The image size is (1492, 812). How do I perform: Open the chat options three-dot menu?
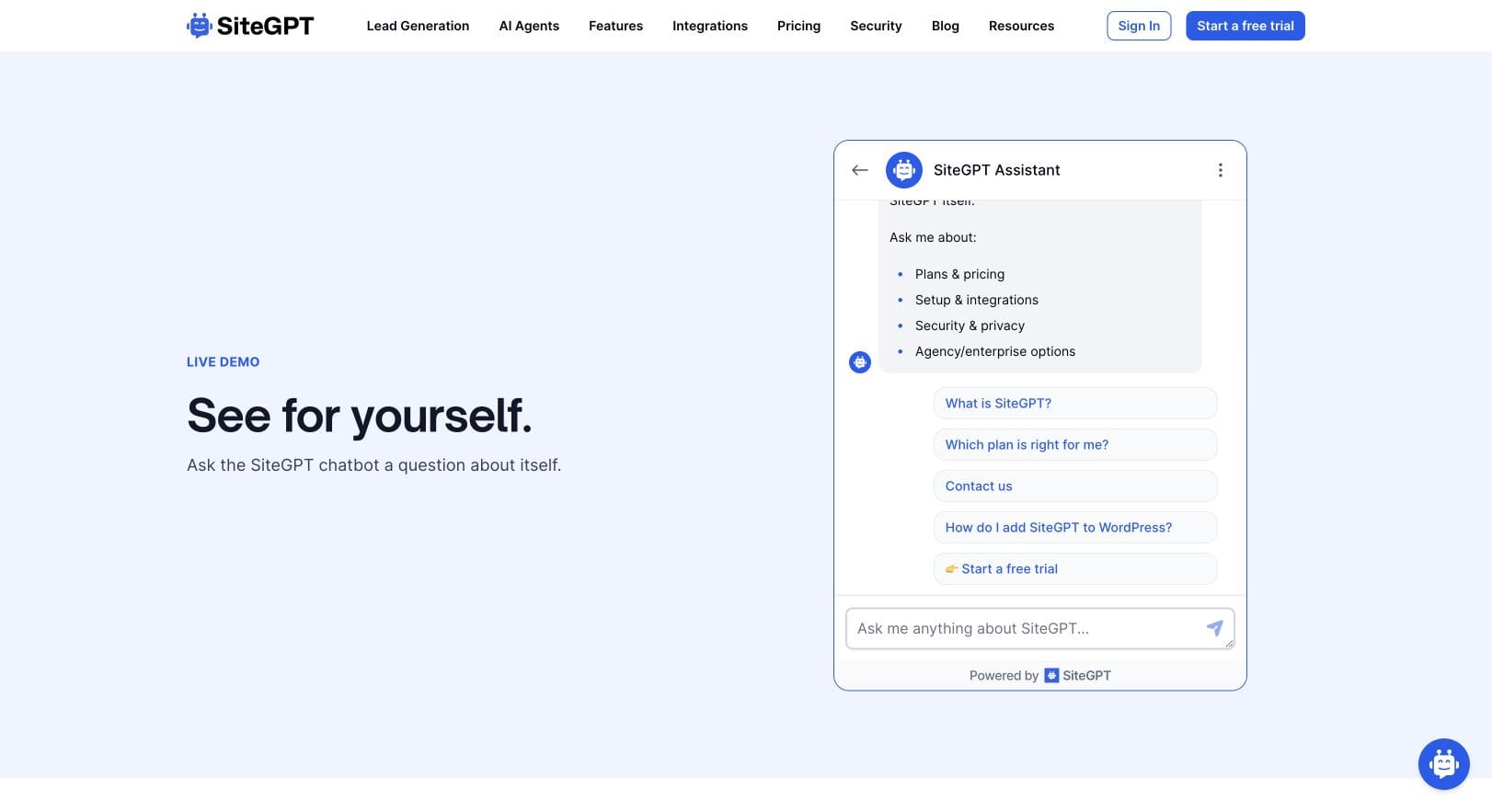pos(1221,170)
